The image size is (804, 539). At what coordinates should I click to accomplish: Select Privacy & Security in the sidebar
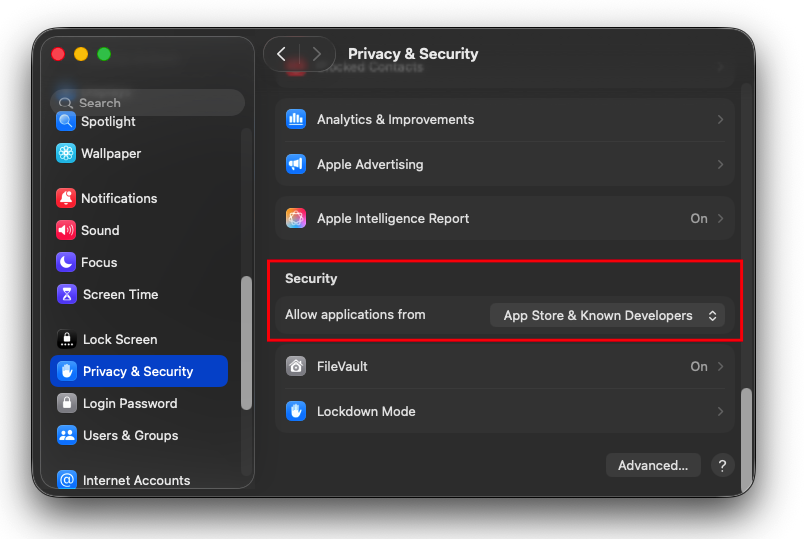click(x=139, y=371)
